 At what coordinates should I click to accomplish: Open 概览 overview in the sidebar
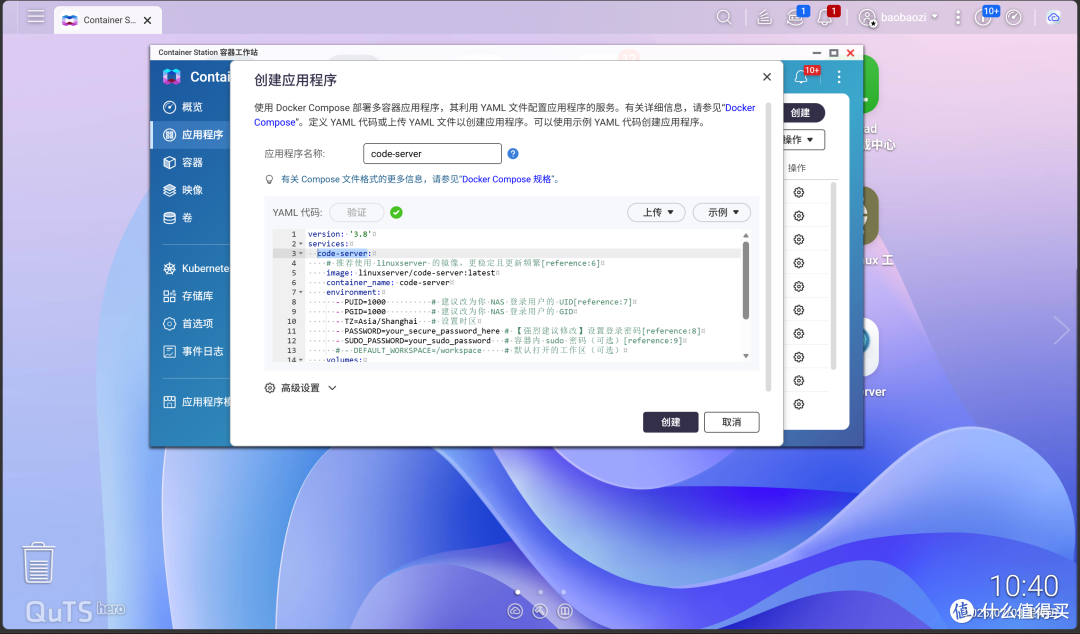click(x=191, y=107)
